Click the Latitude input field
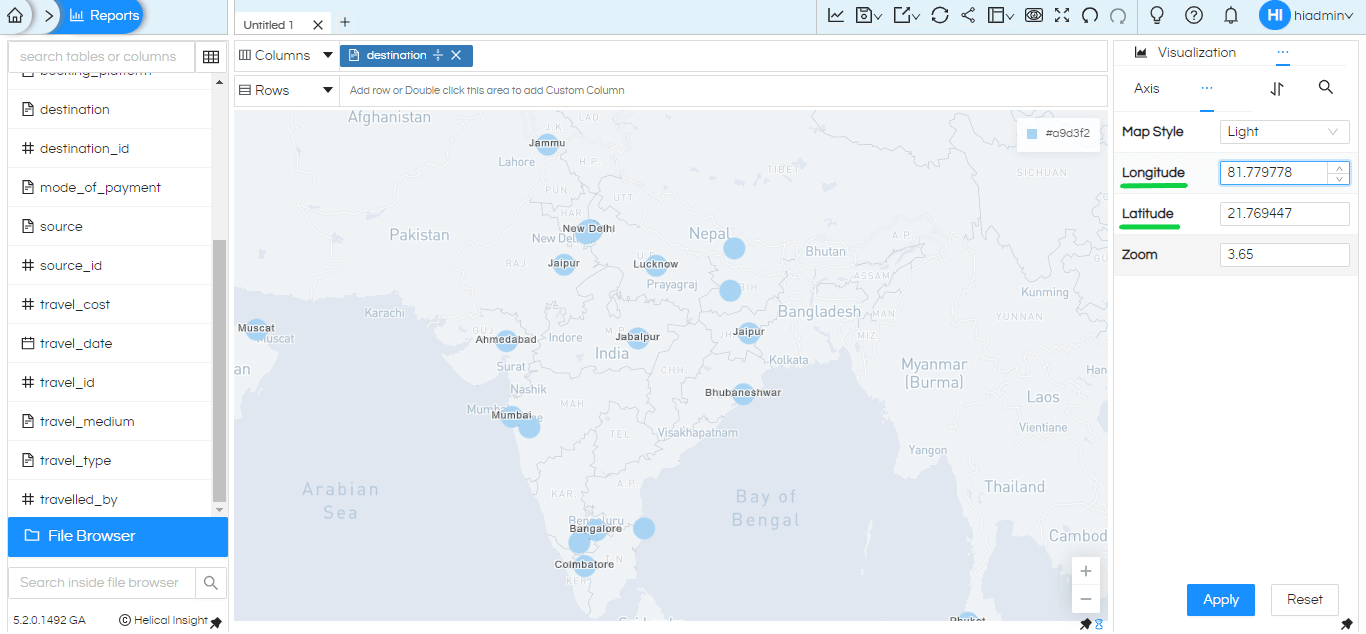Viewport: 1366px width, 634px height. pos(1285,214)
